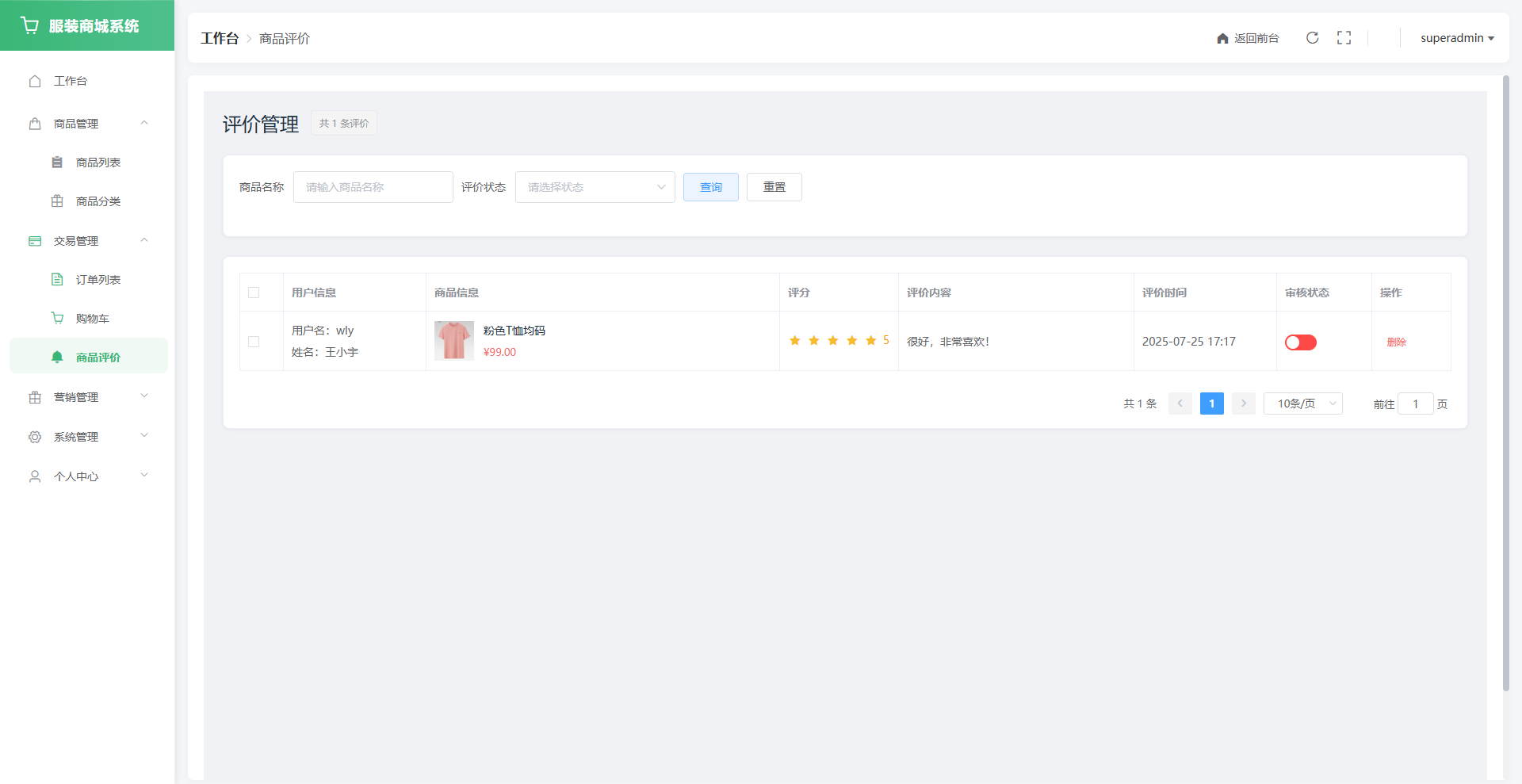This screenshot has height=784, width=1522.
Task: Open 商品列表 in the sidebar
Action: (x=98, y=163)
